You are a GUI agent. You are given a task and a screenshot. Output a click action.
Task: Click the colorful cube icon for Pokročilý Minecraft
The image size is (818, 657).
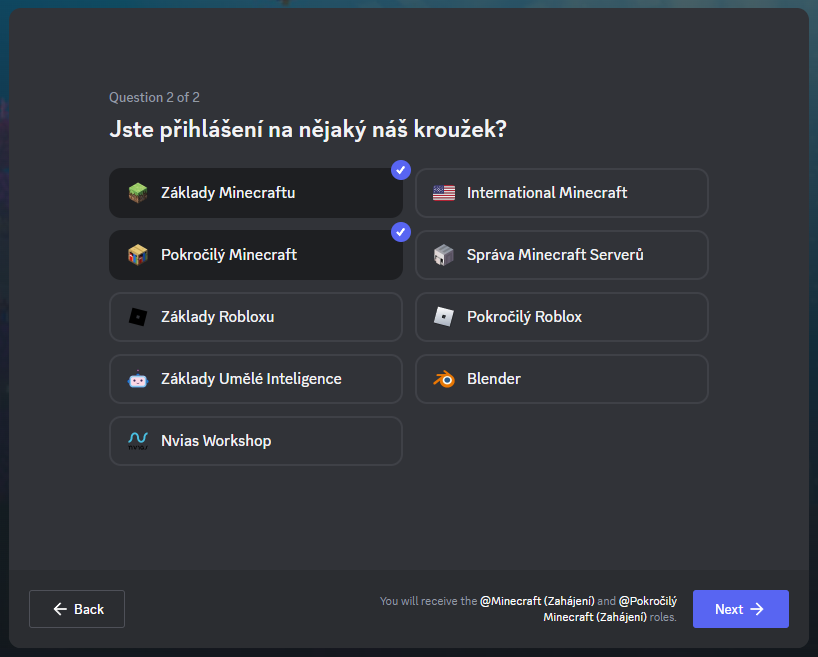click(138, 255)
